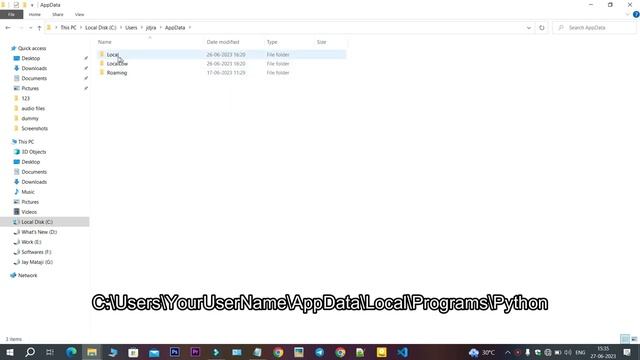This screenshot has width=640, height=360.
Task: Open the Share ribbon tab
Action: (x=58, y=14)
